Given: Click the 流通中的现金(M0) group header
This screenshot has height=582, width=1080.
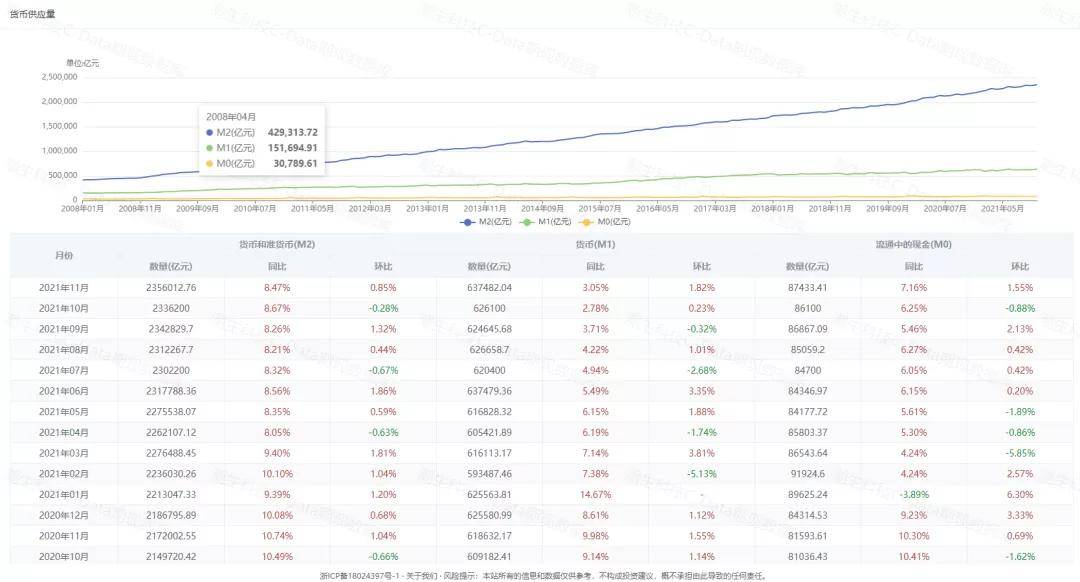Looking at the screenshot, I should tap(913, 244).
